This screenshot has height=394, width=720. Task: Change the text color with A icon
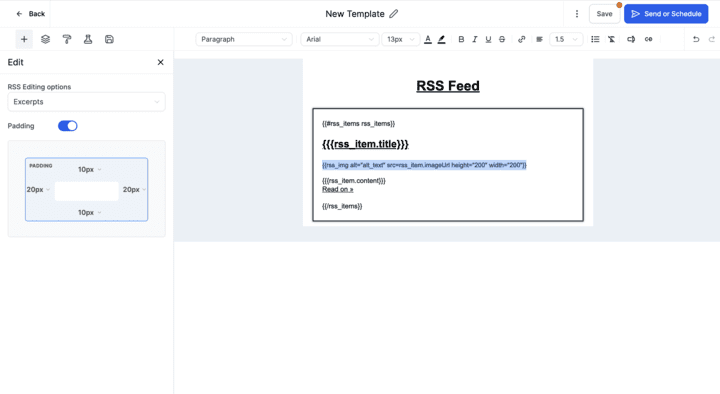(x=428, y=39)
